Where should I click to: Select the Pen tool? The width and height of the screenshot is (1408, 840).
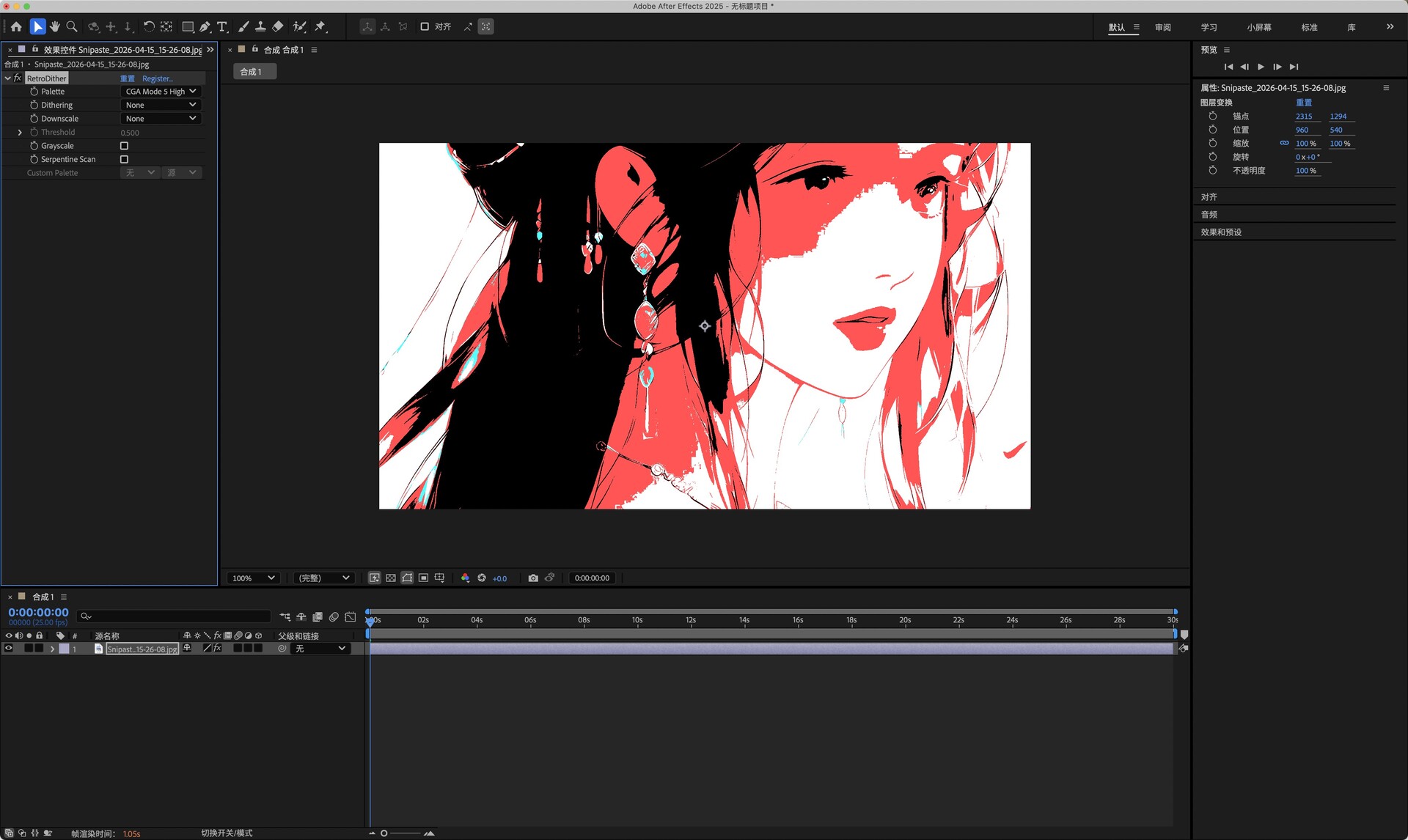[x=205, y=26]
